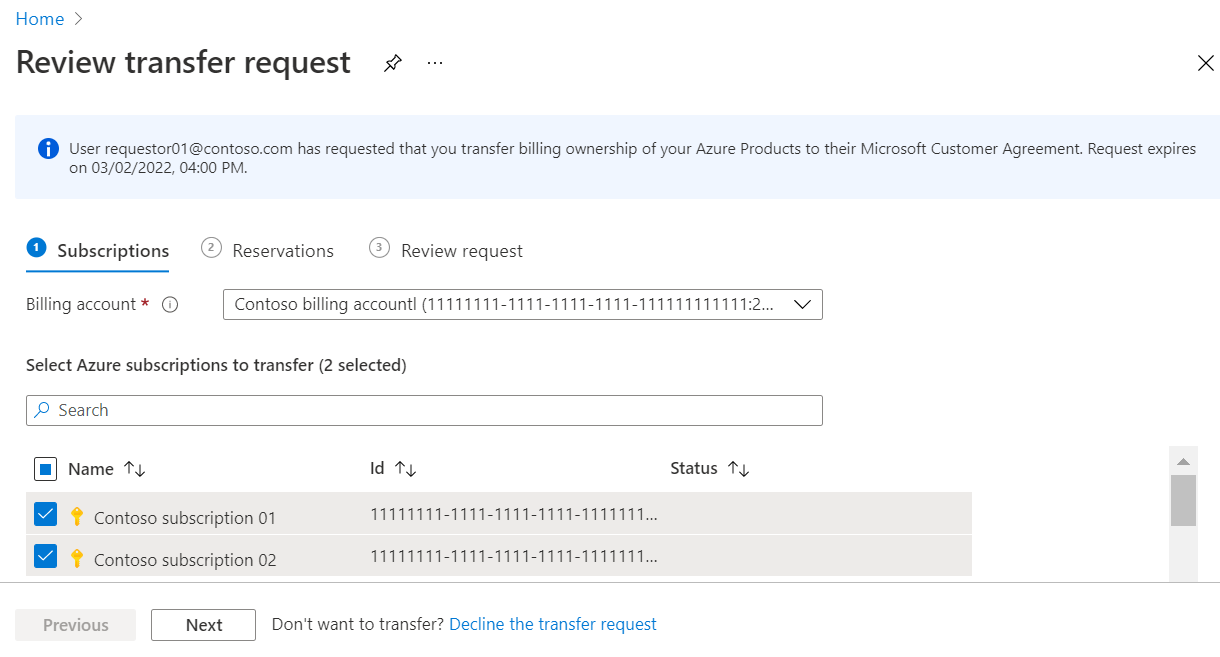Switch to the Reservations tab
1220x657 pixels.
[268, 251]
